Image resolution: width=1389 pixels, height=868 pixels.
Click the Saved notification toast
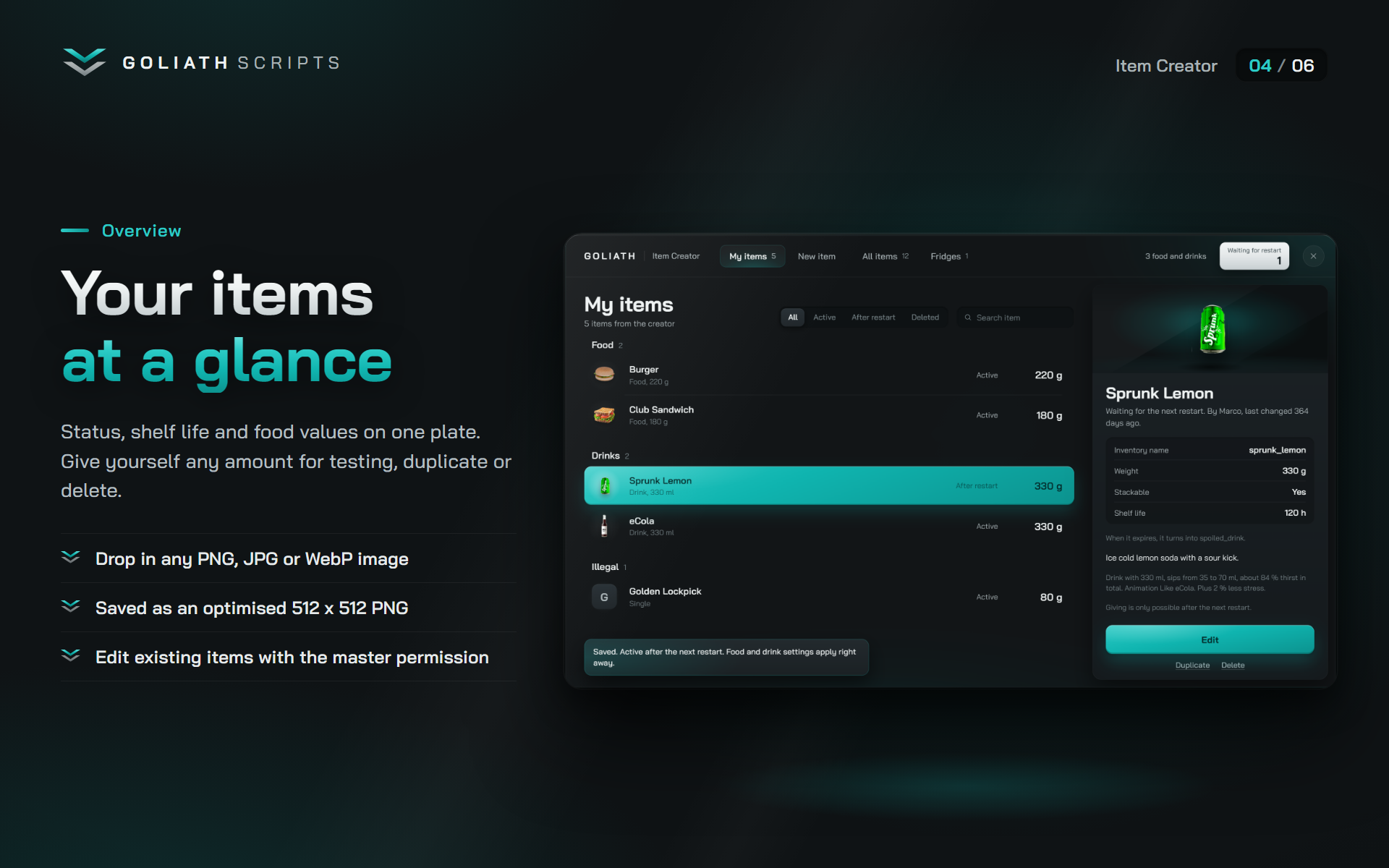(x=726, y=657)
